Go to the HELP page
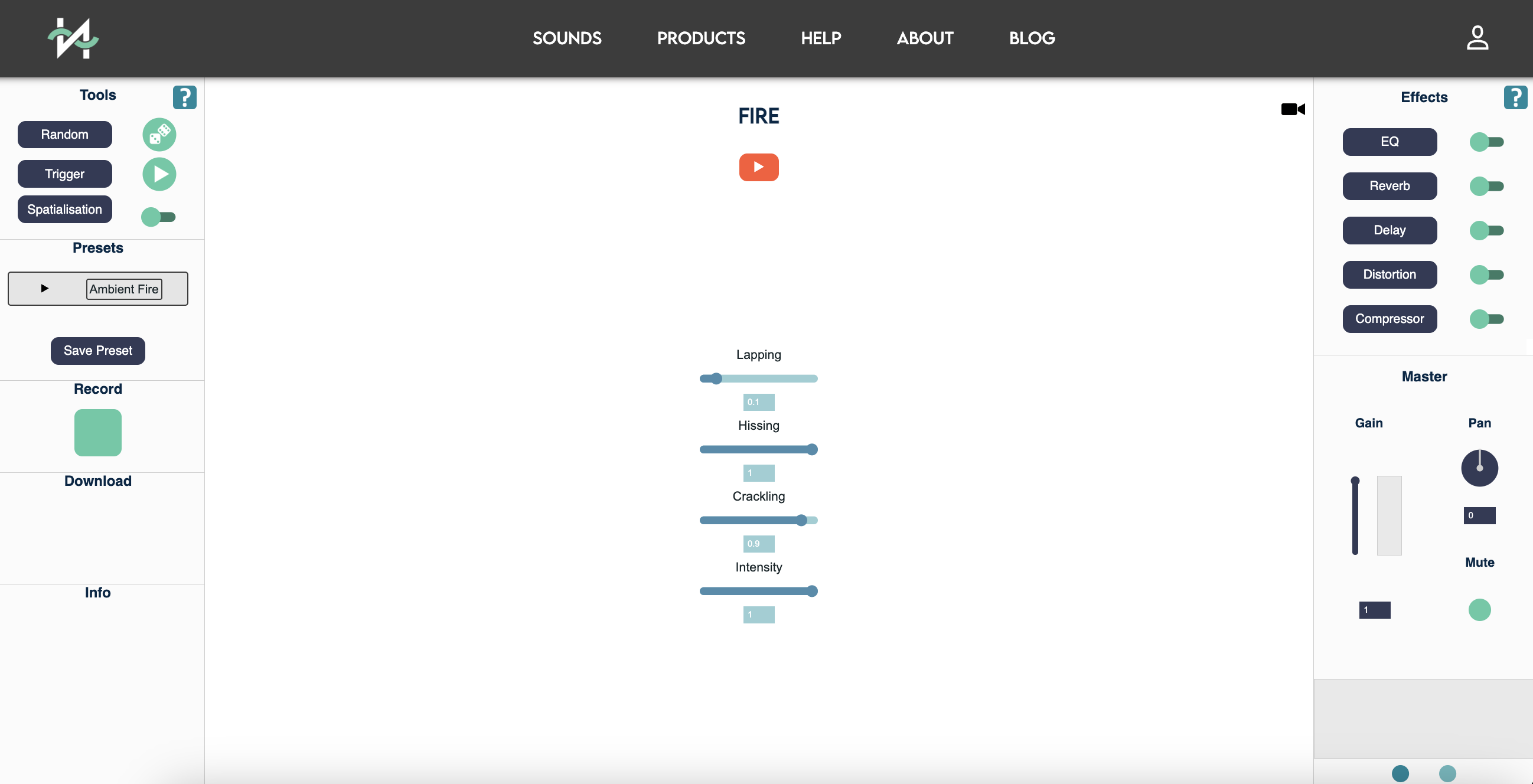This screenshot has width=1533, height=784. click(821, 38)
